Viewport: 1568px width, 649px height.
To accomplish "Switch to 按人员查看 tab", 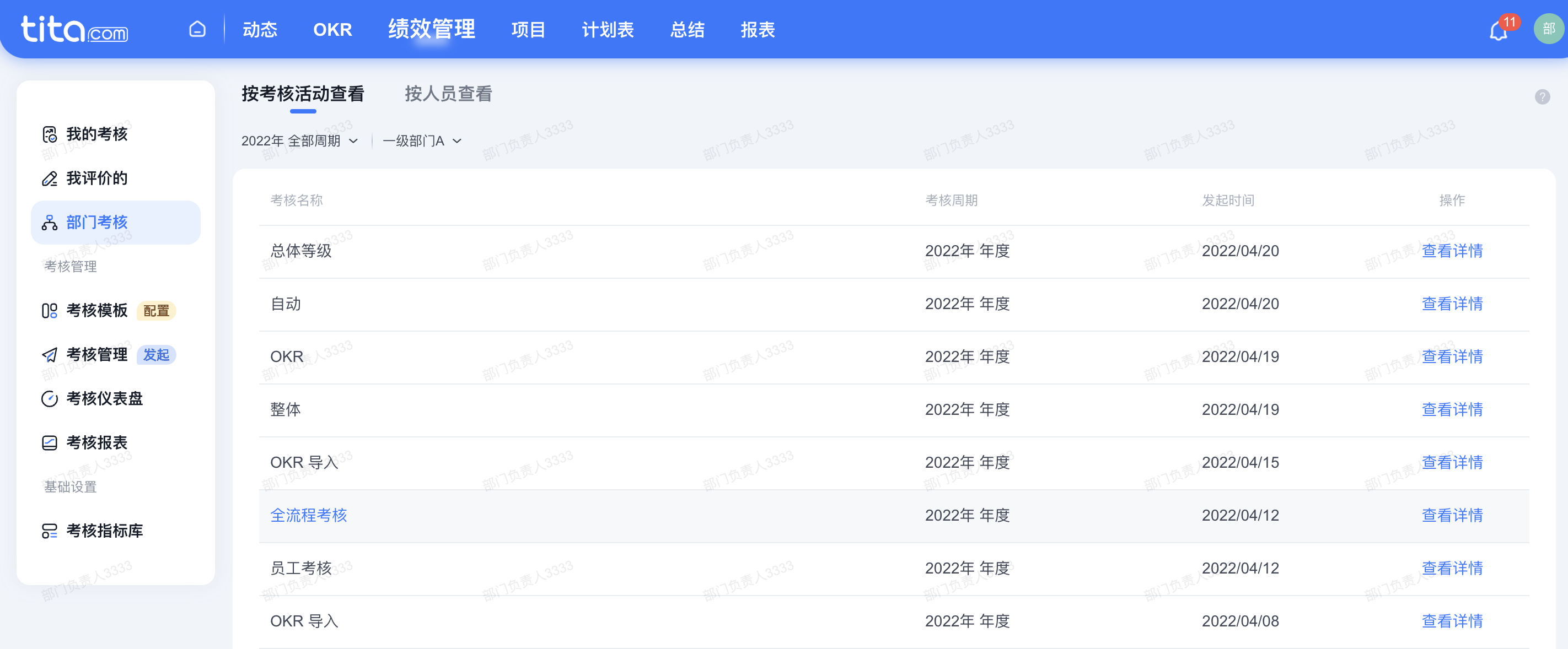I will (448, 94).
